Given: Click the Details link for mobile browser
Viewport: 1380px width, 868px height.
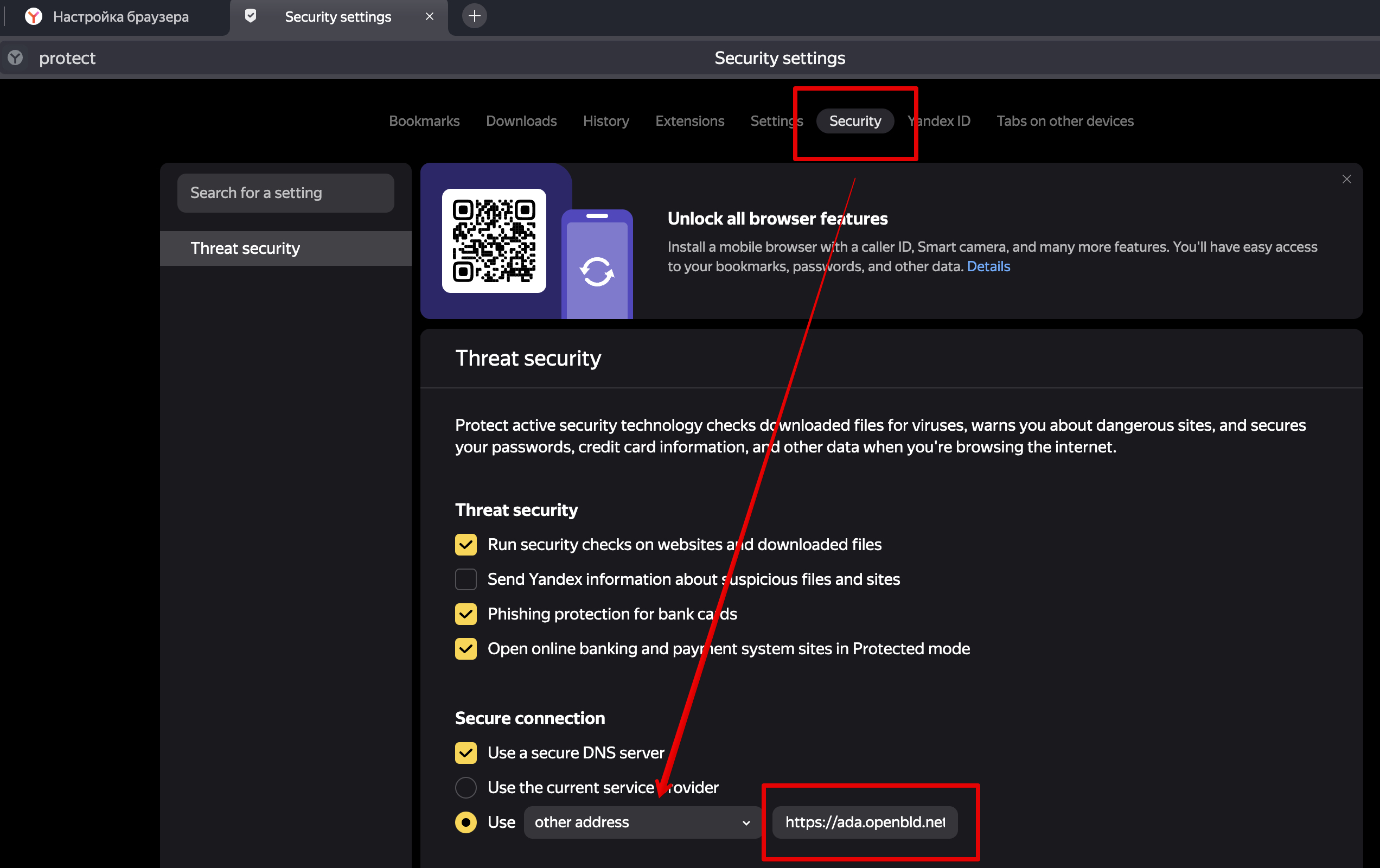Looking at the screenshot, I should point(989,266).
